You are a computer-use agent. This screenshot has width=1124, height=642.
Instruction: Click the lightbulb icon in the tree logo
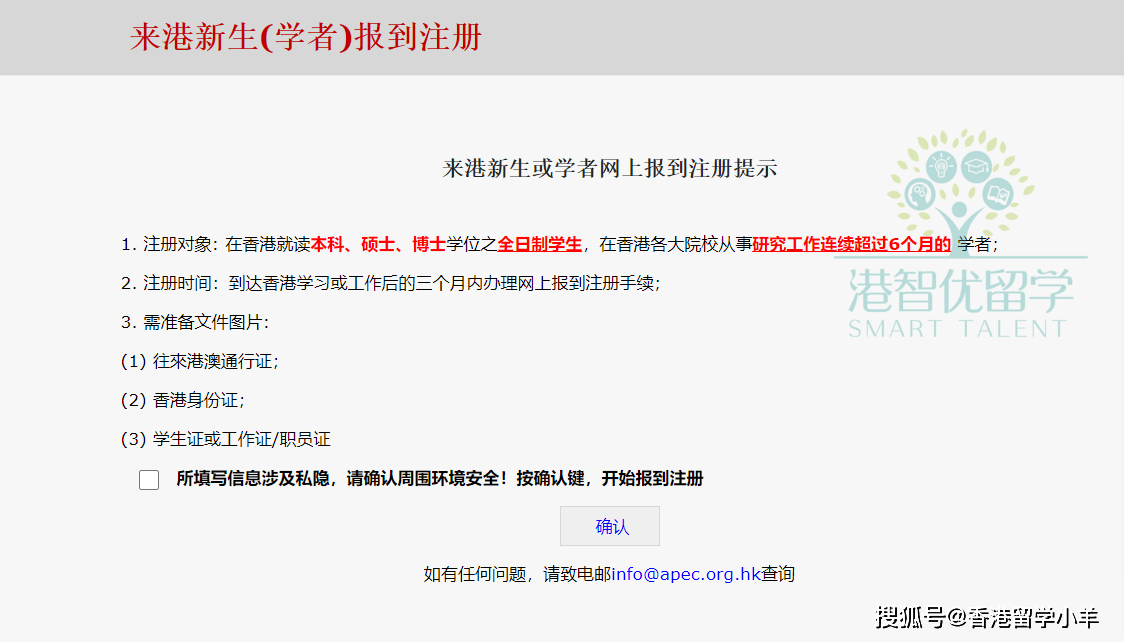(x=941, y=166)
